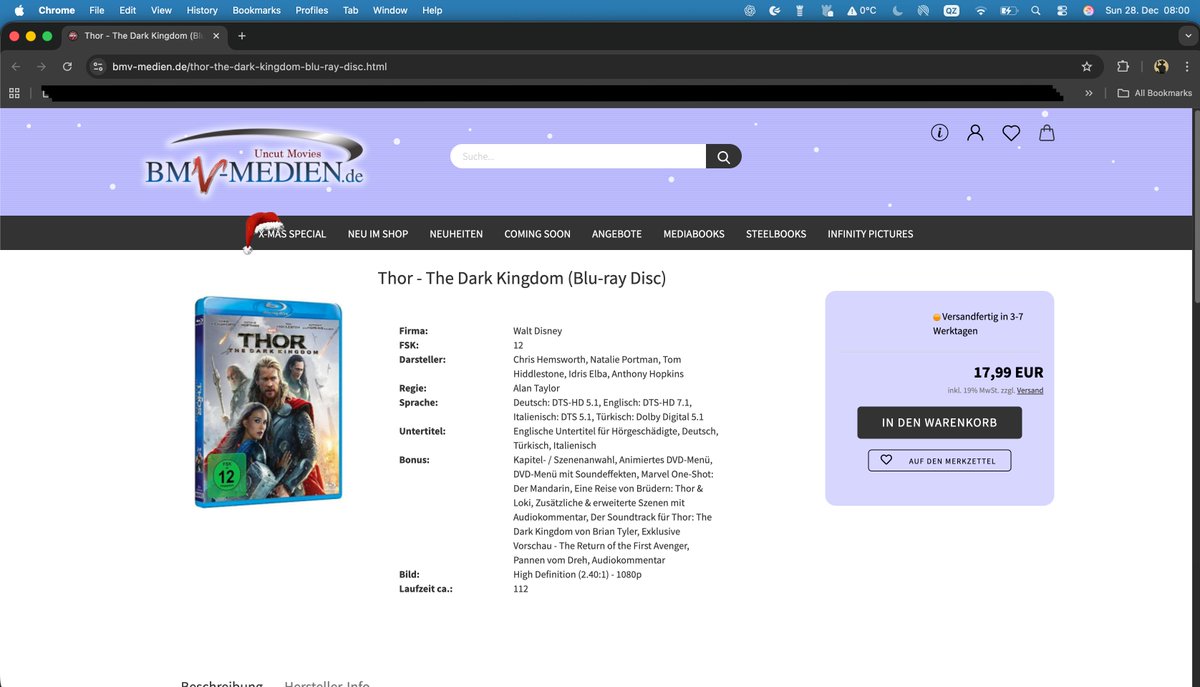The width and height of the screenshot is (1200, 687).
Task: Open Chrome's File menu
Action: click(97, 10)
